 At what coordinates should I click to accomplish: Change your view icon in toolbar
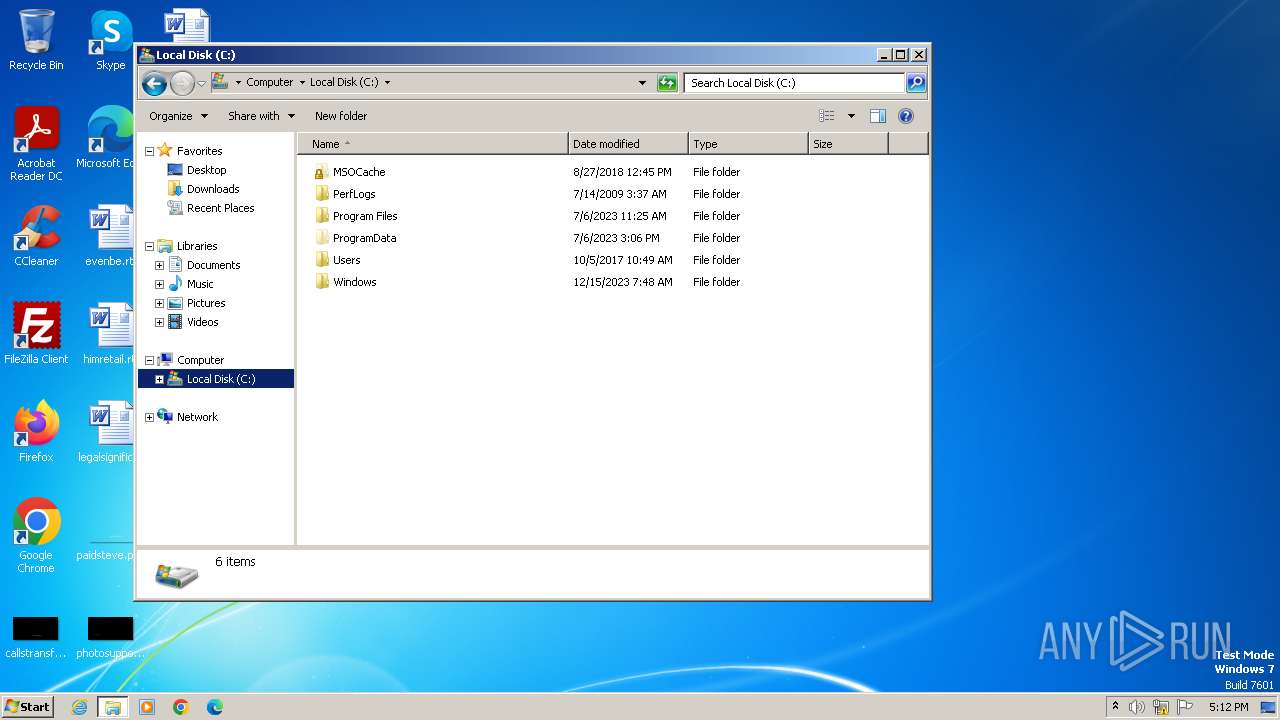point(826,116)
